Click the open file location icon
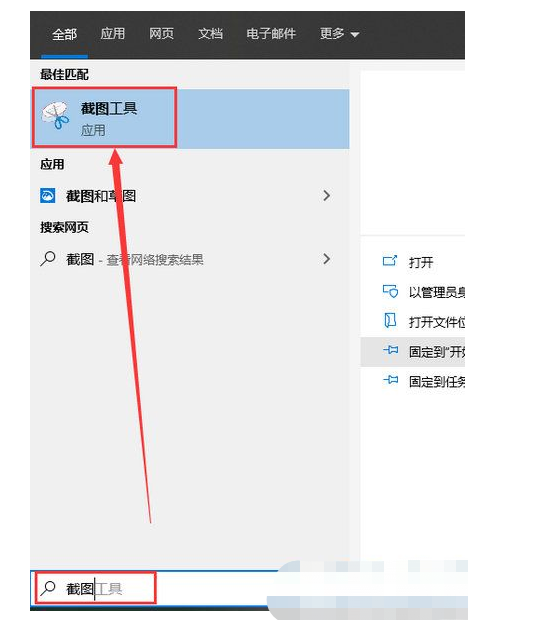This screenshot has height=626, width=556. (x=390, y=321)
